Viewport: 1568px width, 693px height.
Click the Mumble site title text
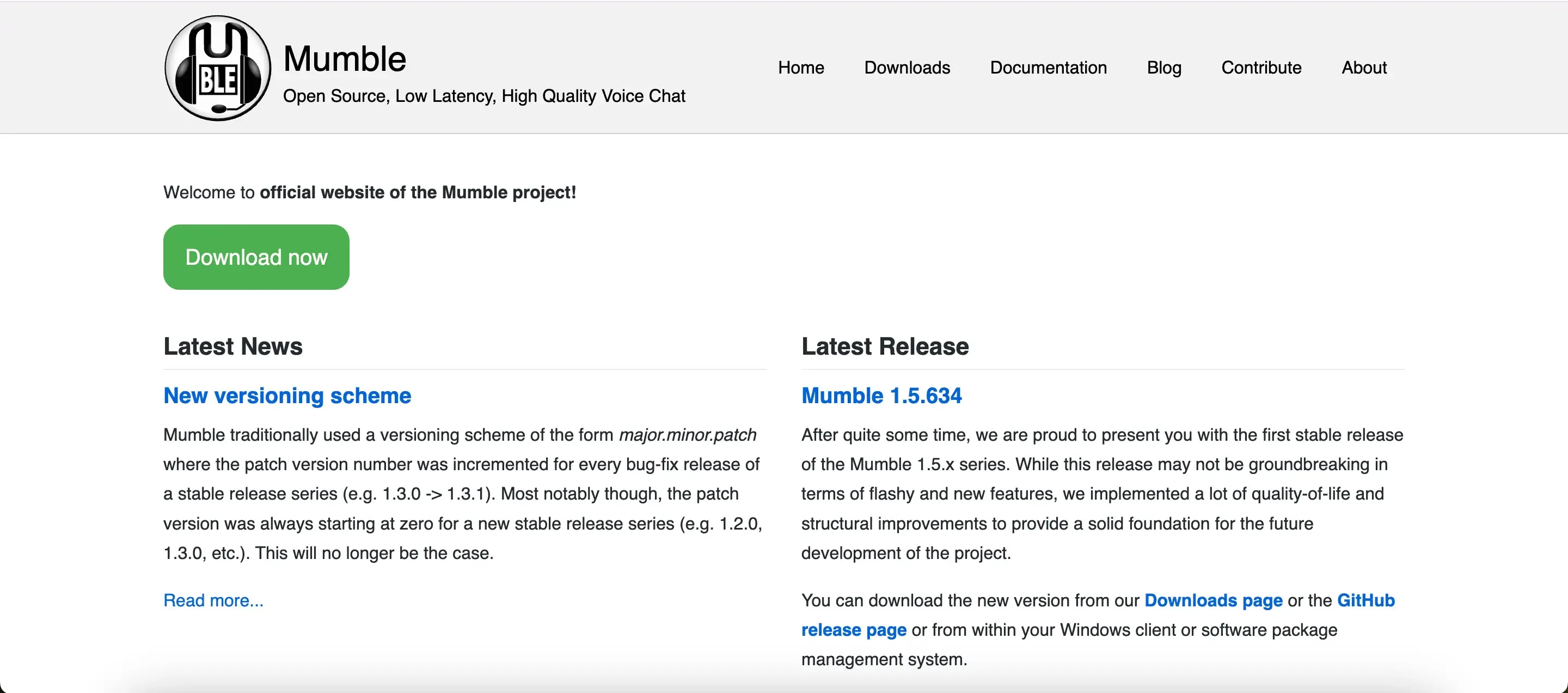coord(345,59)
